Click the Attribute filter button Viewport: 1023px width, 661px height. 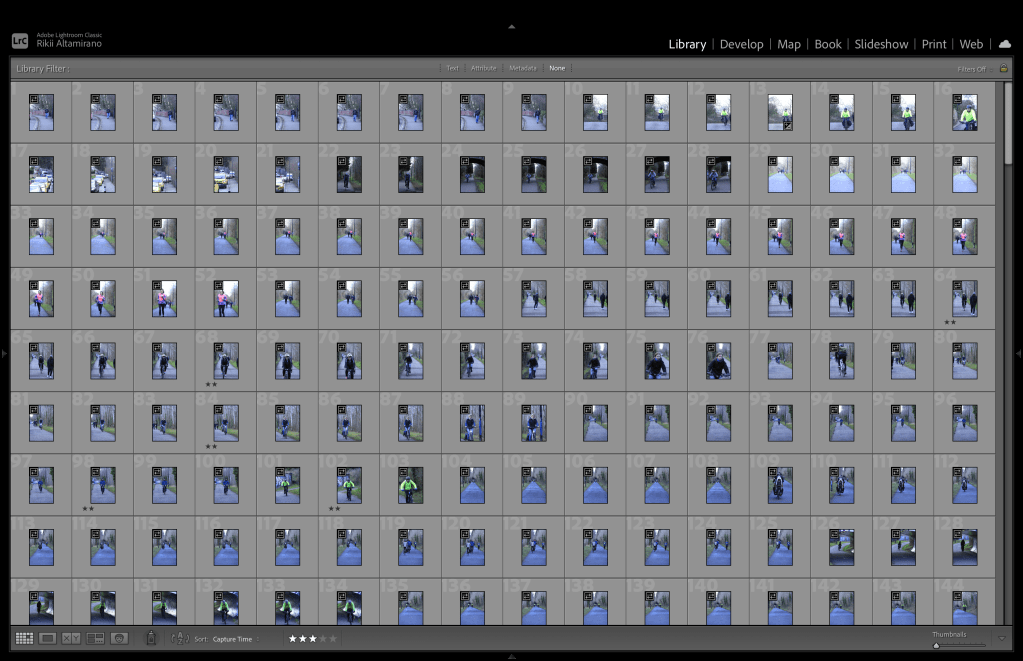[483, 68]
